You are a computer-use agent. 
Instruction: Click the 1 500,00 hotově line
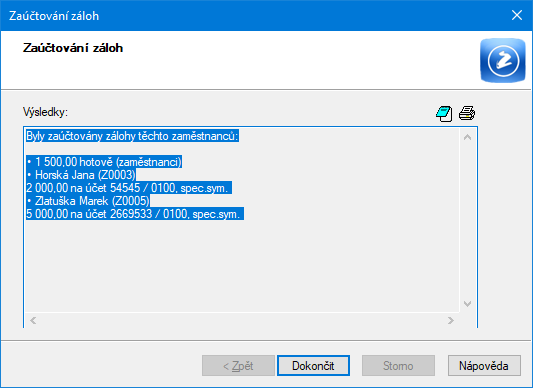(104, 162)
